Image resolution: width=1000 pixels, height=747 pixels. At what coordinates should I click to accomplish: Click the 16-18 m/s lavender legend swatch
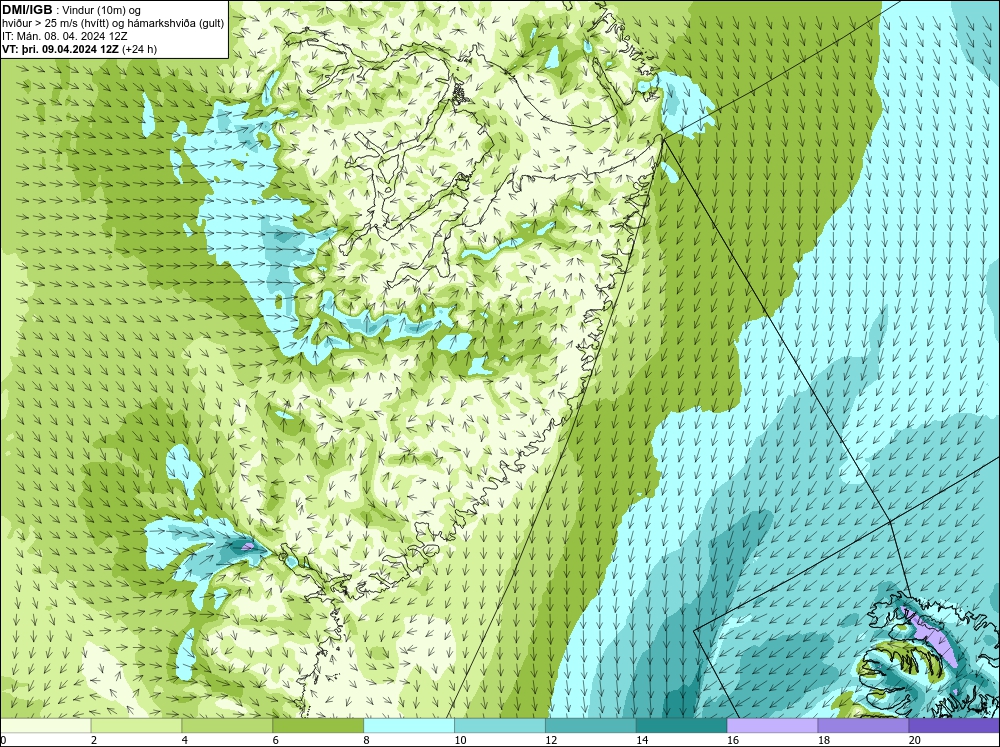772,725
